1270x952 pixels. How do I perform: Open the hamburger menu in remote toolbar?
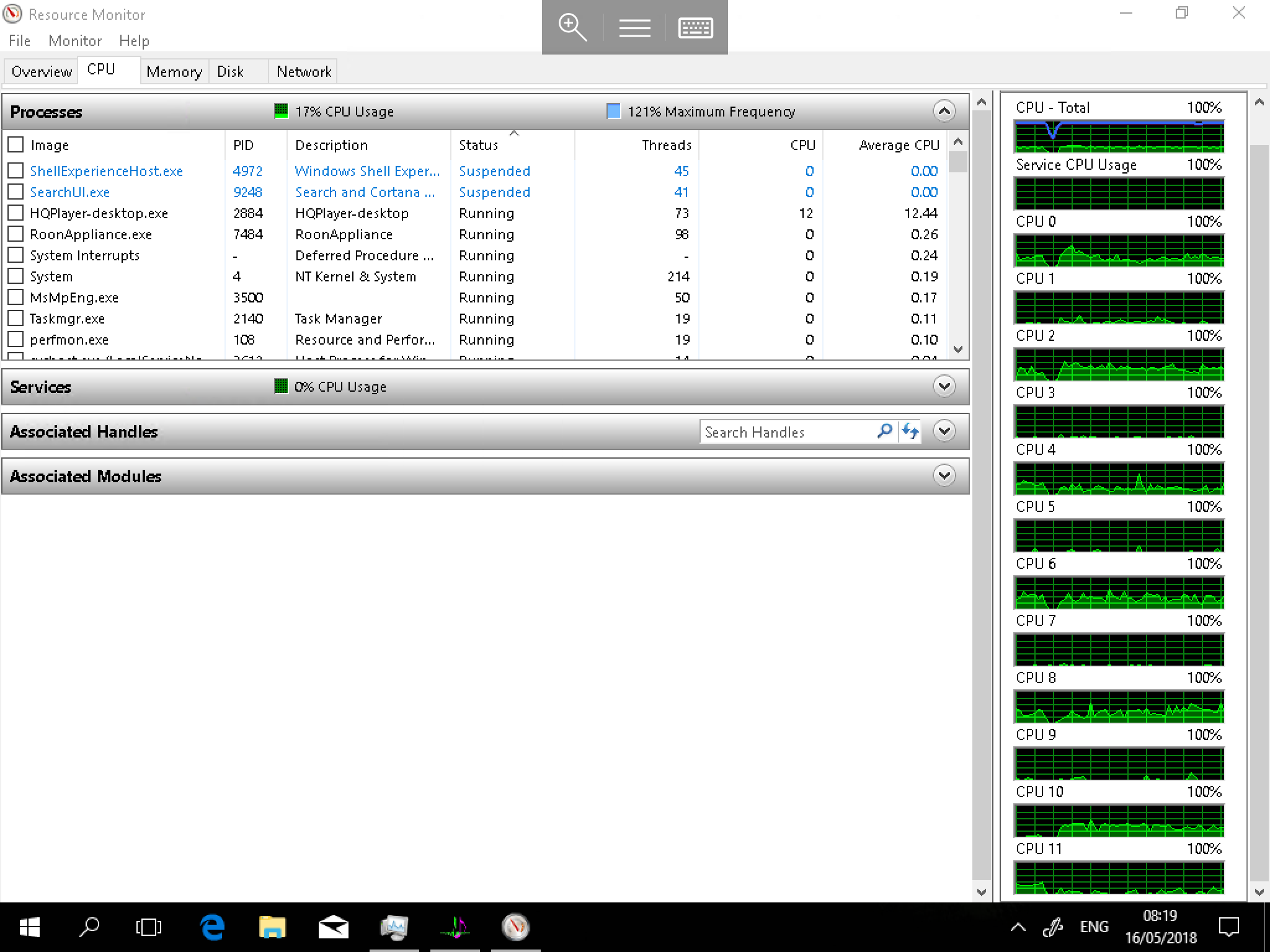tap(634, 27)
